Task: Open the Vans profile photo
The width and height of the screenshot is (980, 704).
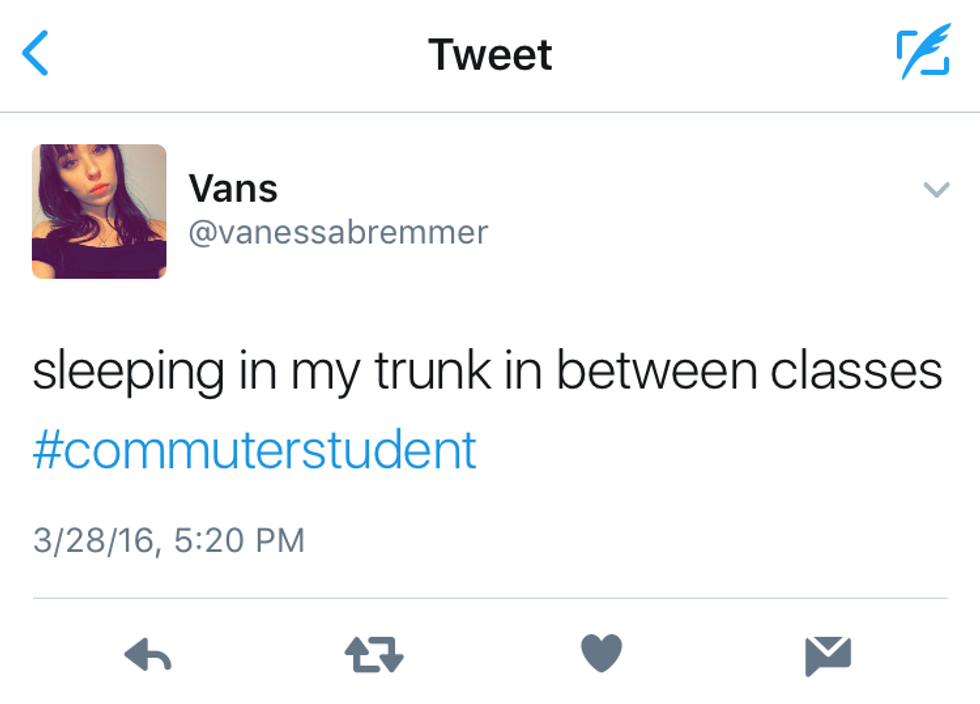Action: coord(99,211)
